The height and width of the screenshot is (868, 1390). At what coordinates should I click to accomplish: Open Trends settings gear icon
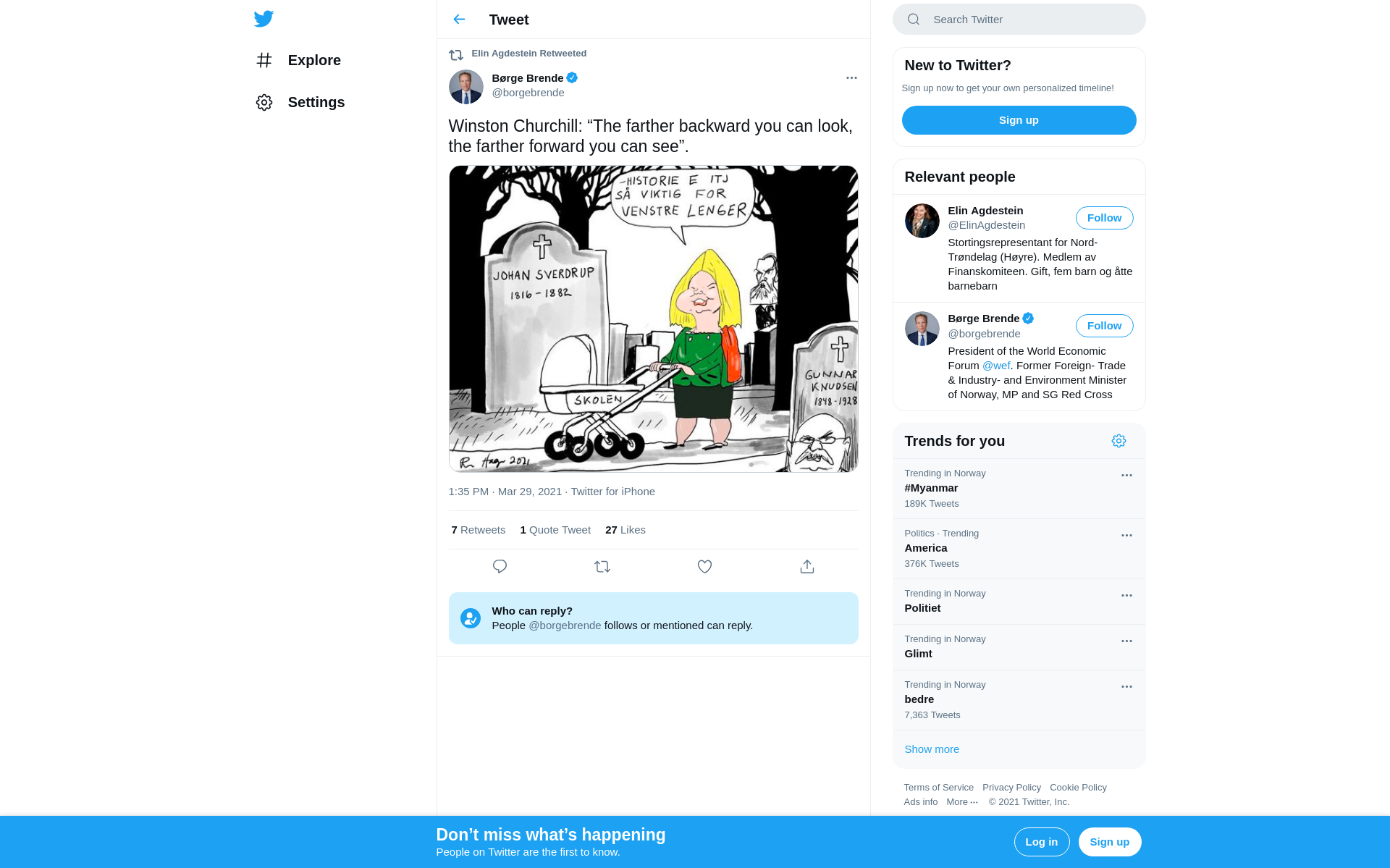tap(1119, 441)
